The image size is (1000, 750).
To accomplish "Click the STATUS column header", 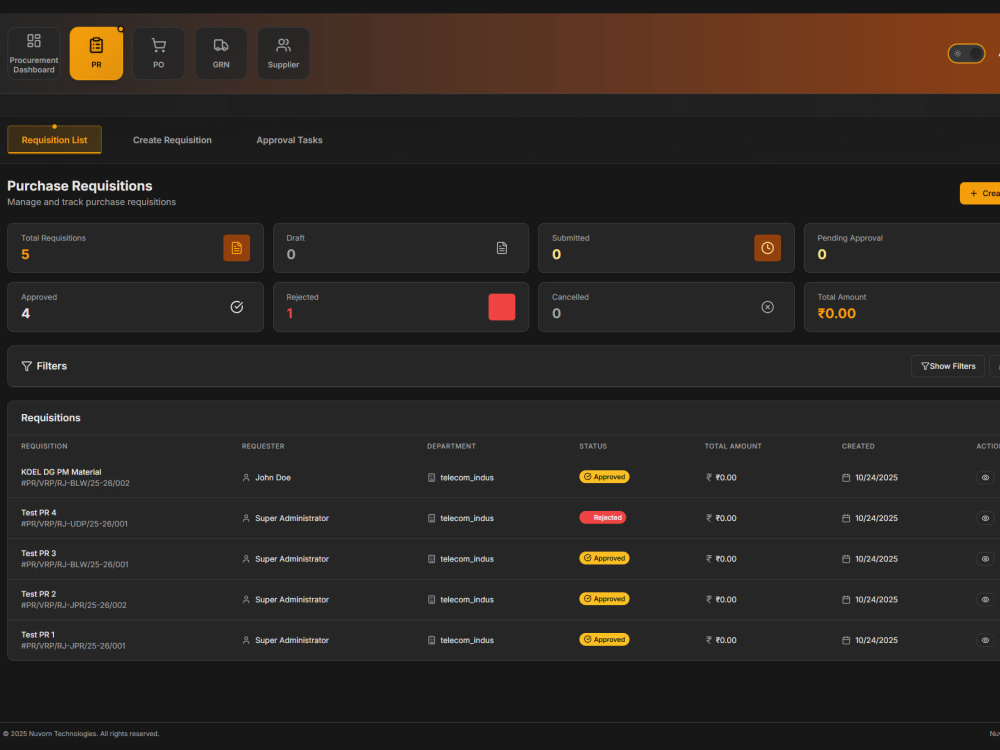I will click(593, 446).
